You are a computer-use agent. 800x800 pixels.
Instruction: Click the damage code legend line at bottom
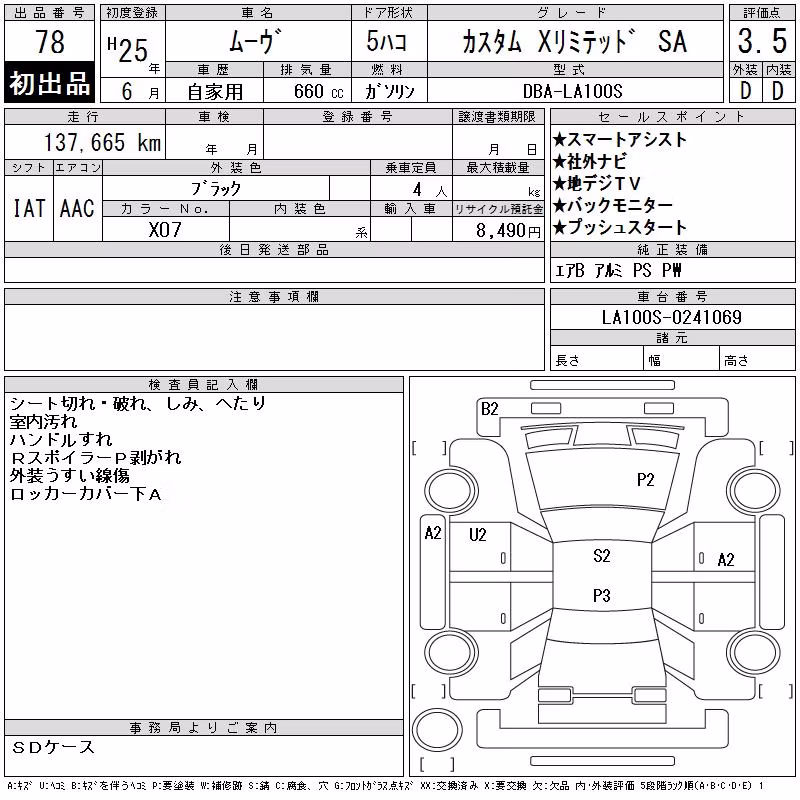(x=385, y=786)
